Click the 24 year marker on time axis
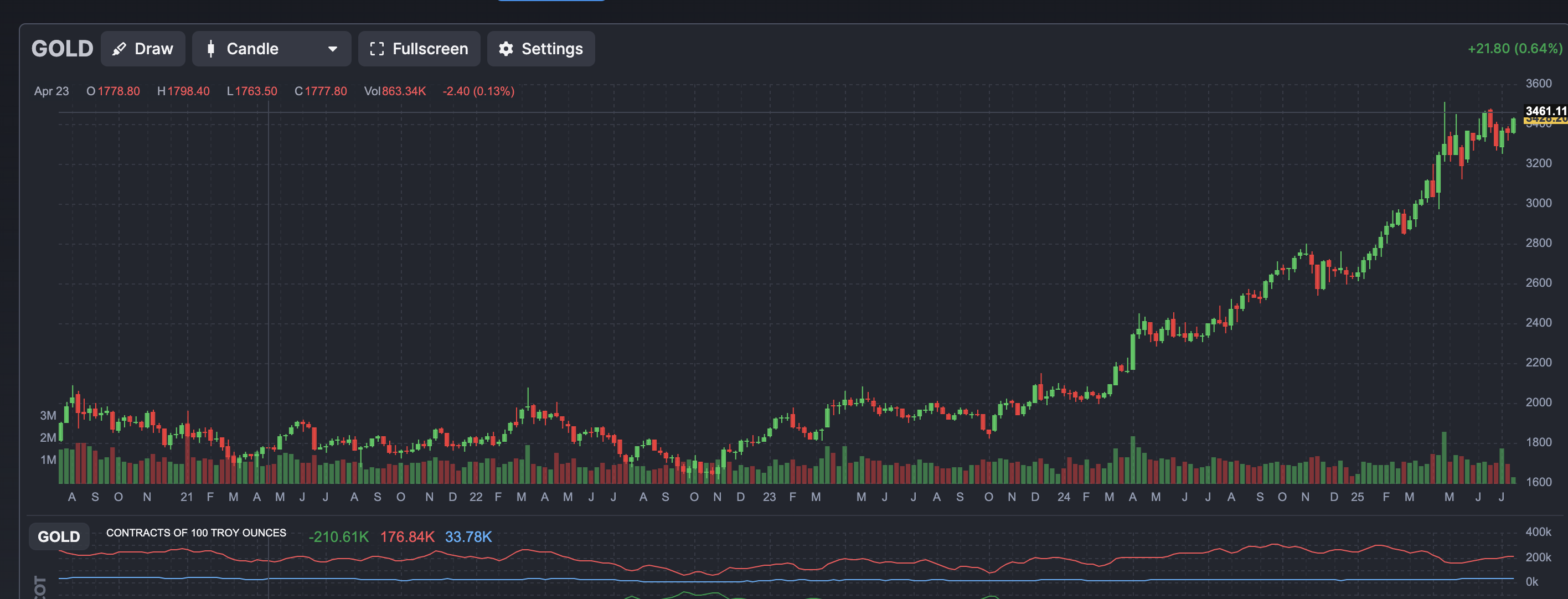This screenshot has width=1568, height=599. [1064, 497]
